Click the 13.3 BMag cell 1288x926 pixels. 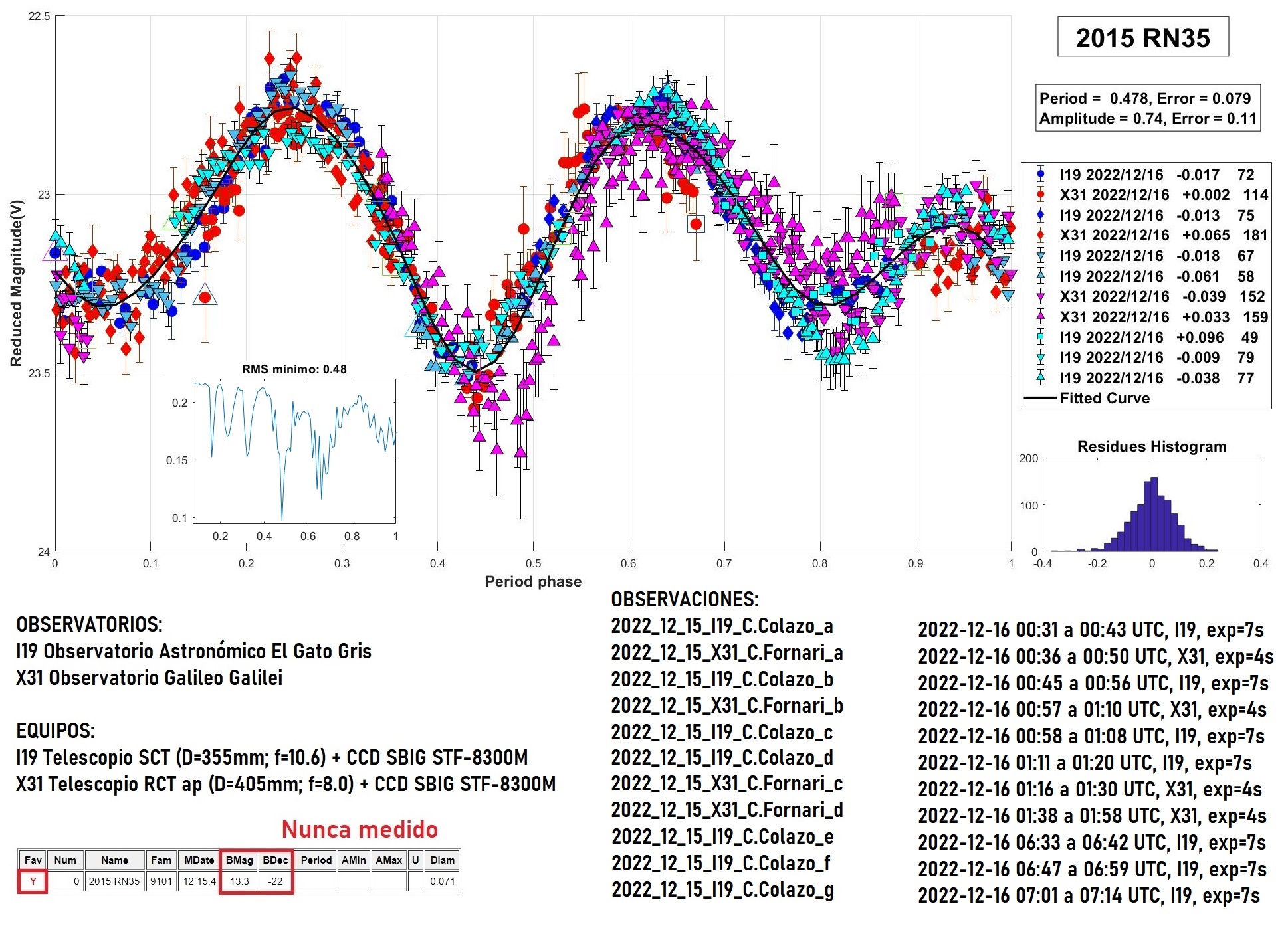pyautogui.click(x=239, y=881)
